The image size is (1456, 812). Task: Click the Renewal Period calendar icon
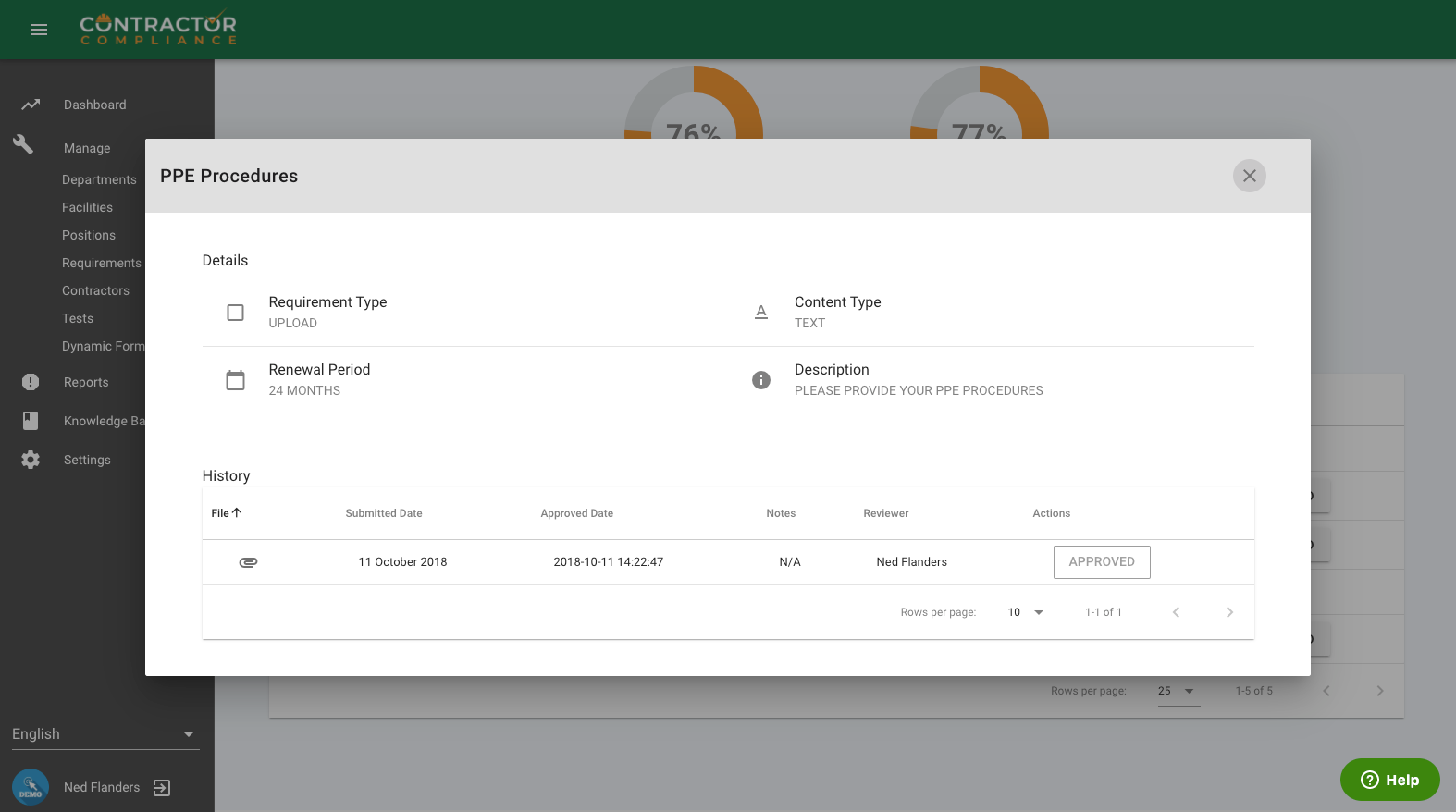click(236, 380)
